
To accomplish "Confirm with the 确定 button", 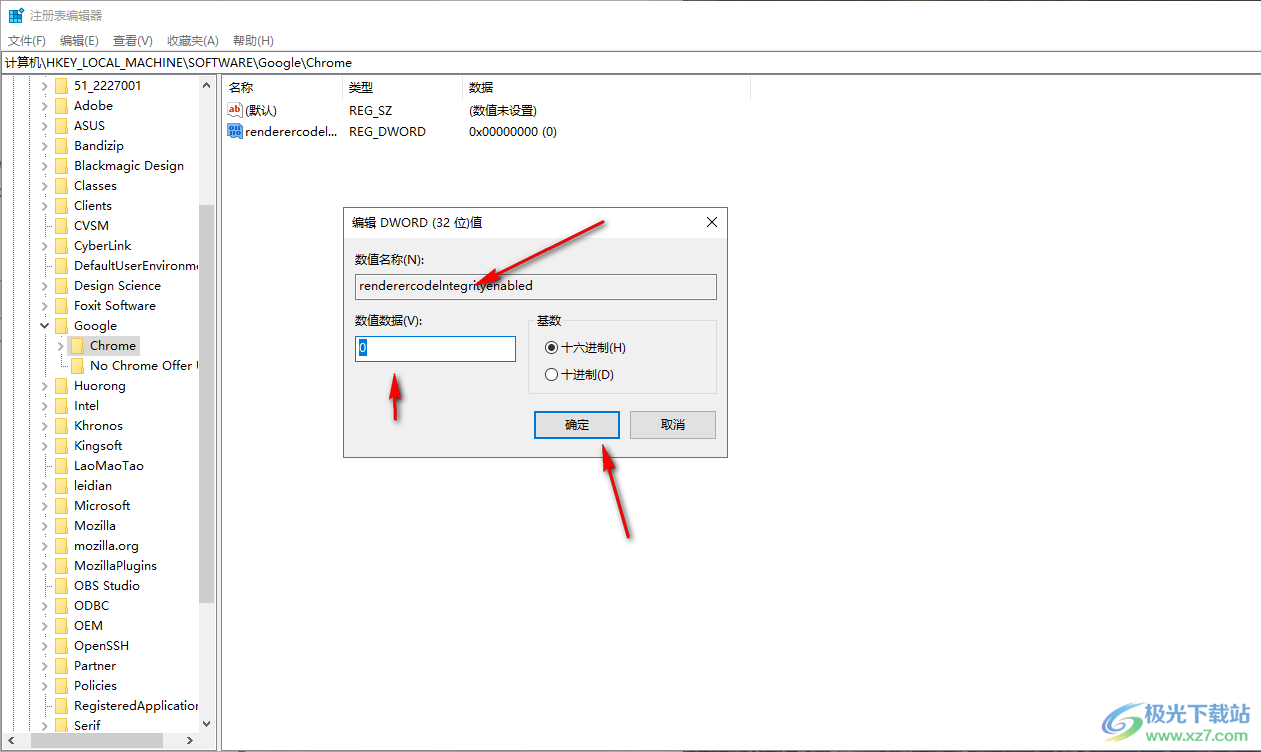I will (577, 424).
